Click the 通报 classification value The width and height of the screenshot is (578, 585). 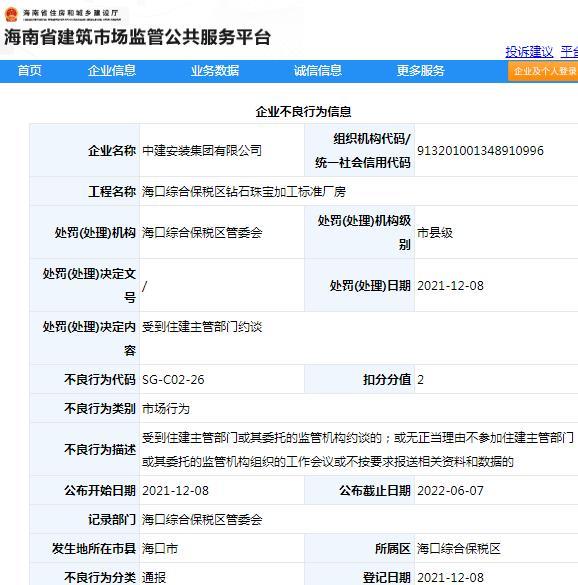(x=154, y=578)
